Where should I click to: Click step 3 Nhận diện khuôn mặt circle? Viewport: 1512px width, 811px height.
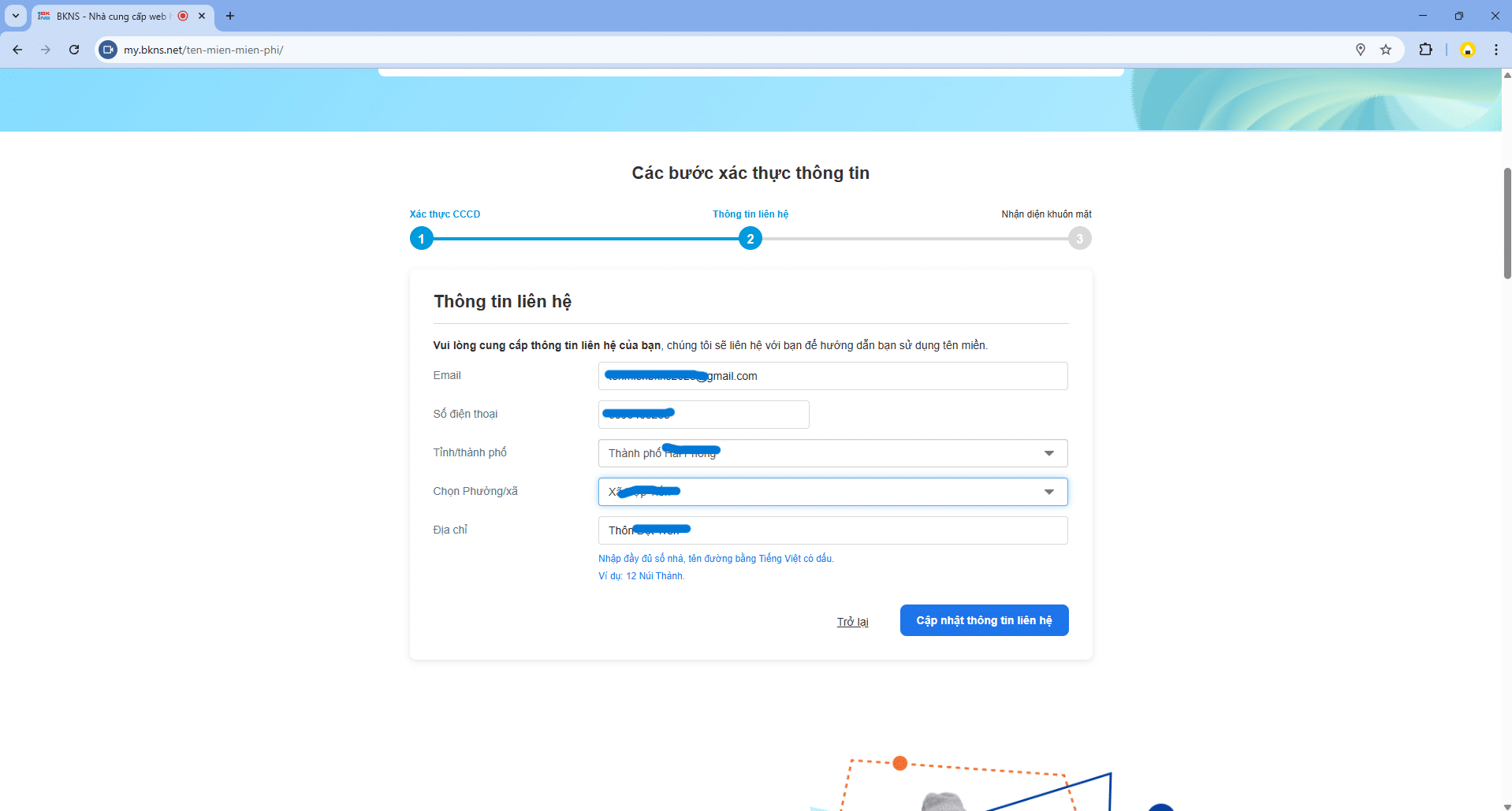pos(1079,238)
